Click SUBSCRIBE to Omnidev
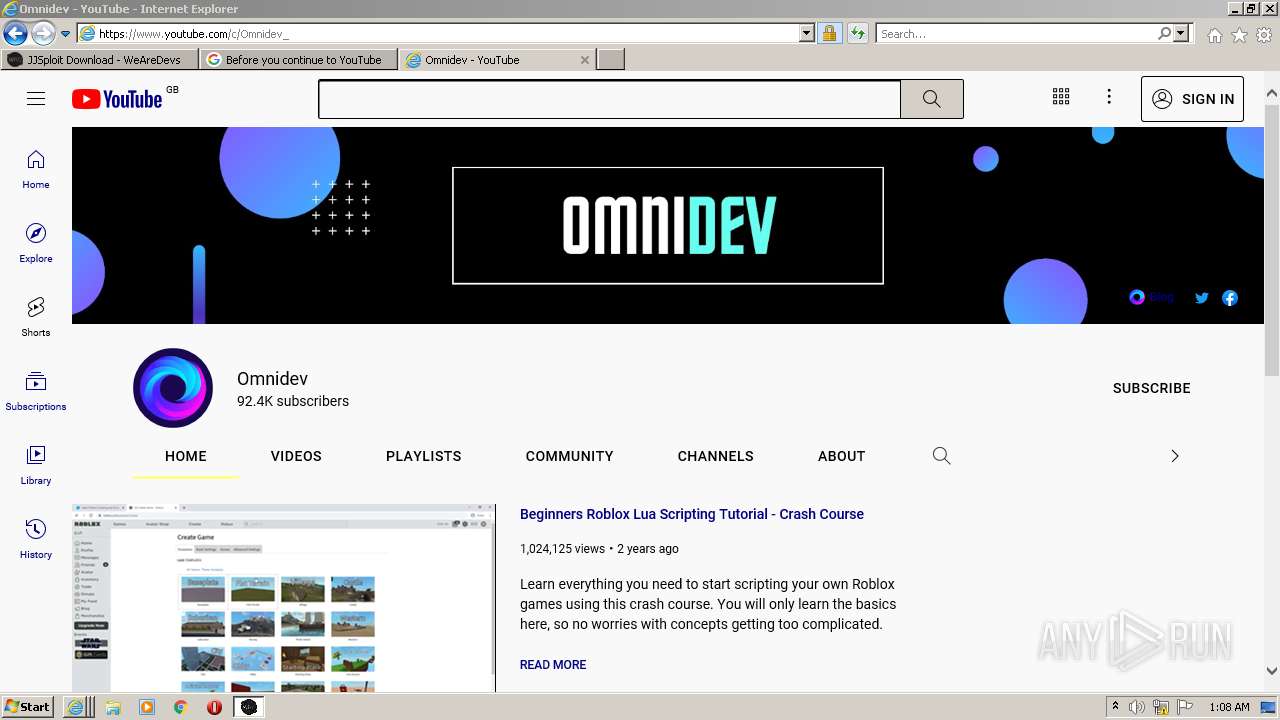This screenshot has height=720, width=1280. tap(1152, 388)
